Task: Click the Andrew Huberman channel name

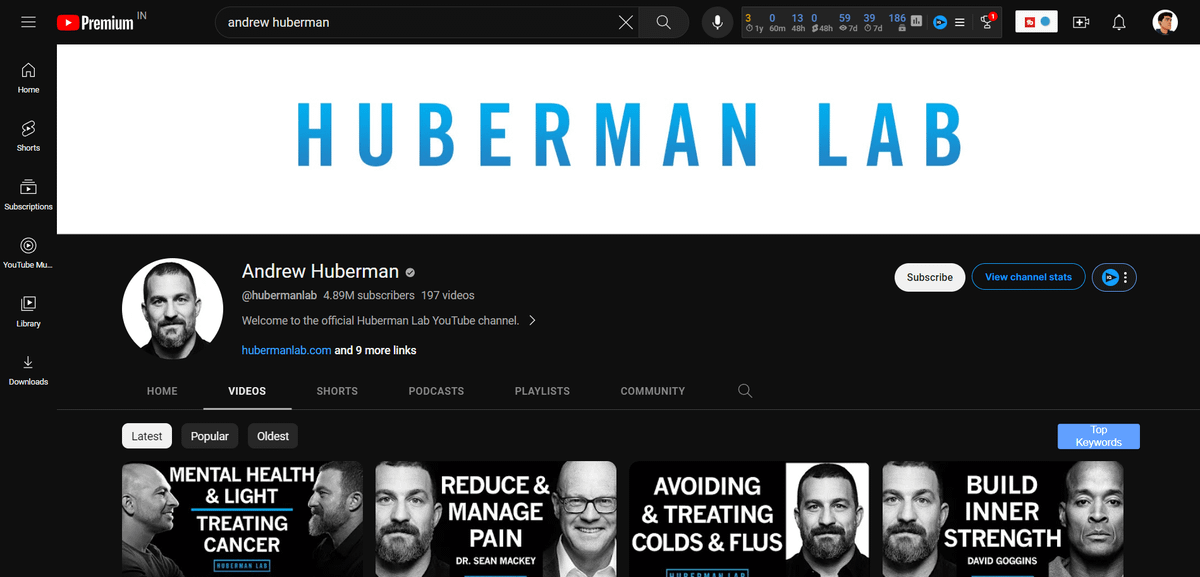Action: (x=320, y=272)
